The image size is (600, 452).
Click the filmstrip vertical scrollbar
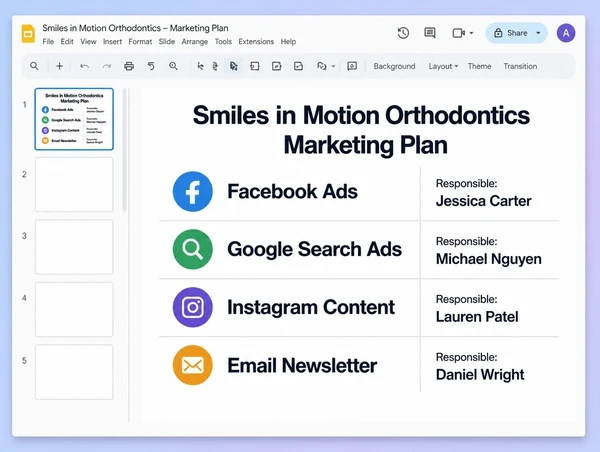pyautogui.click(x=124, y=150)
